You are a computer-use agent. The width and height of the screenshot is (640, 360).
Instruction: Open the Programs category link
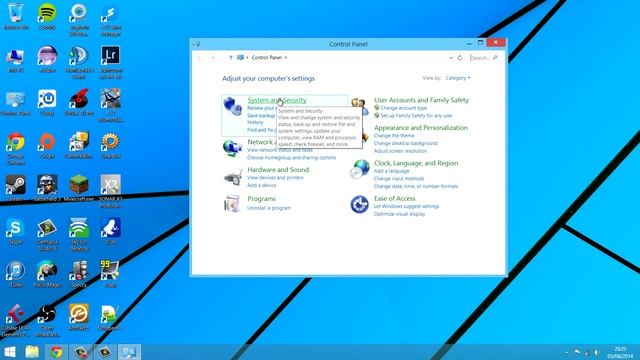click(x=261, y=199)
